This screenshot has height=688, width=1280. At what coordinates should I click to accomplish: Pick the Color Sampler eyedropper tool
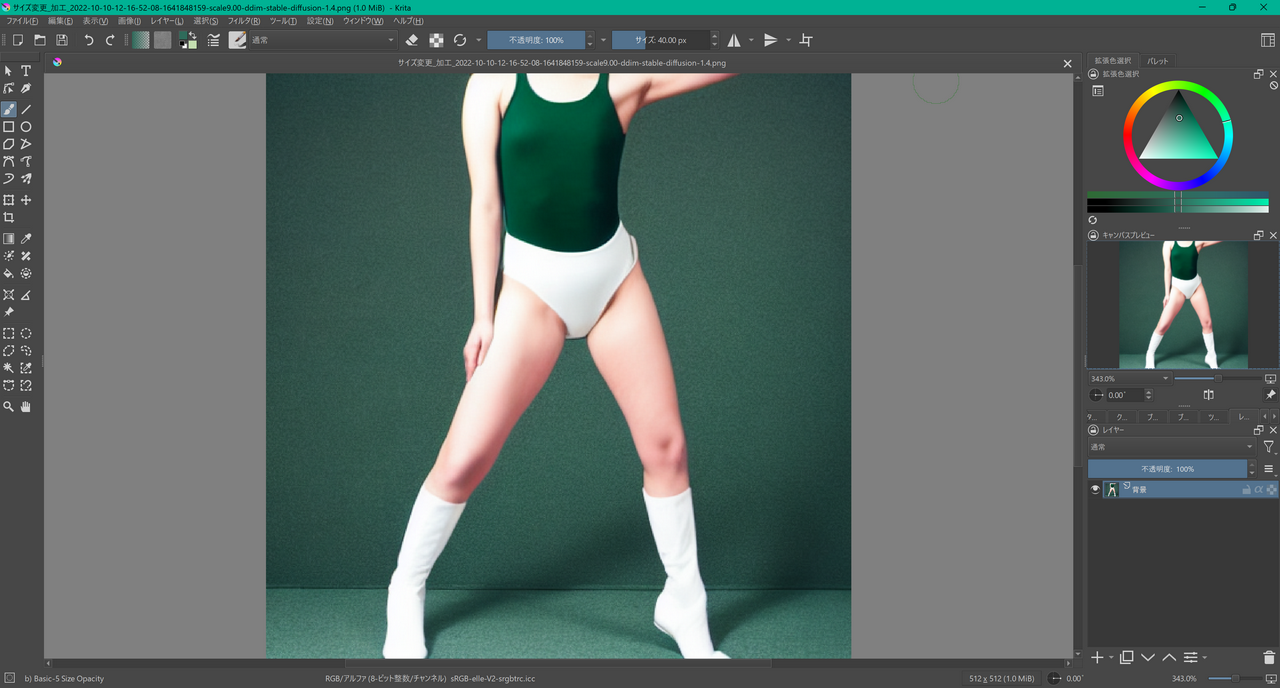(x=26, y=239)
